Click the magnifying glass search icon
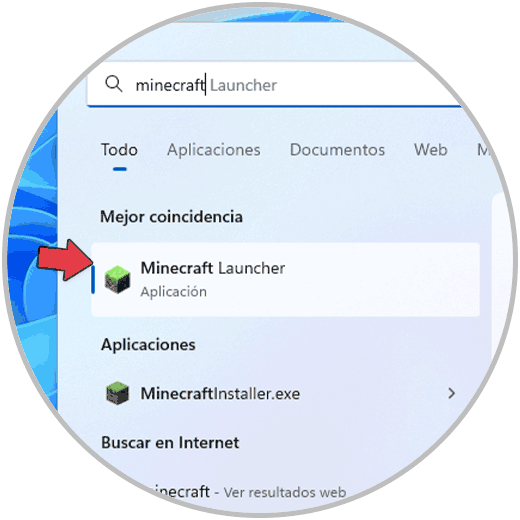Viewport: 520px width, 520px height. pyautogui.click(x=114, y=84)
